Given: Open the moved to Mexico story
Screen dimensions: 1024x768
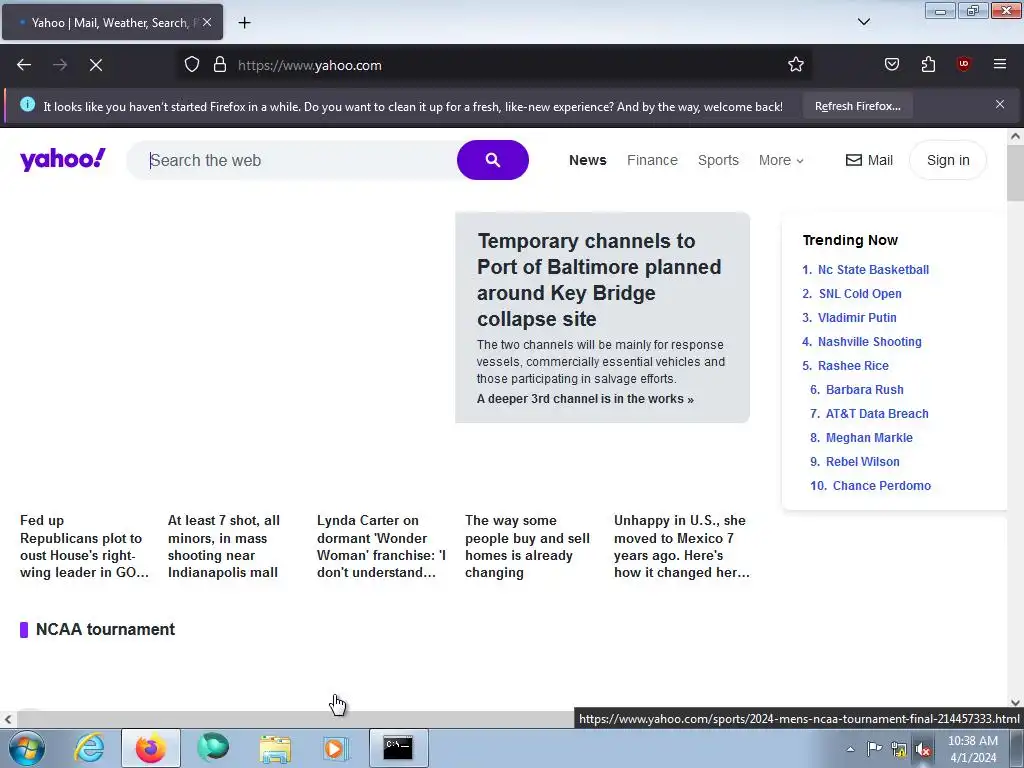Looking at the screenshot, I should pyautogui.click(x=682, y=547).
